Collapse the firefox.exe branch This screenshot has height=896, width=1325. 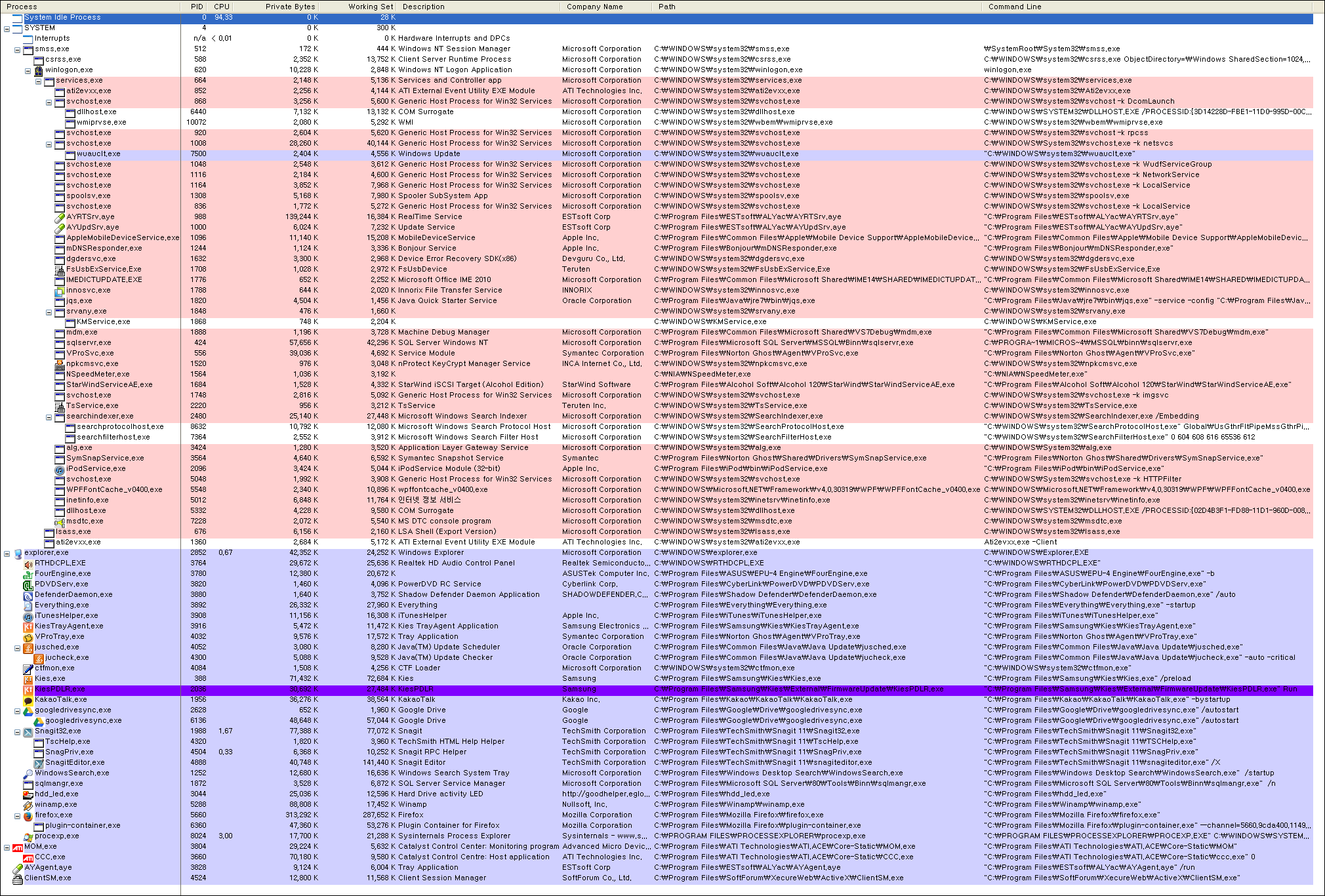click(18, 815)
